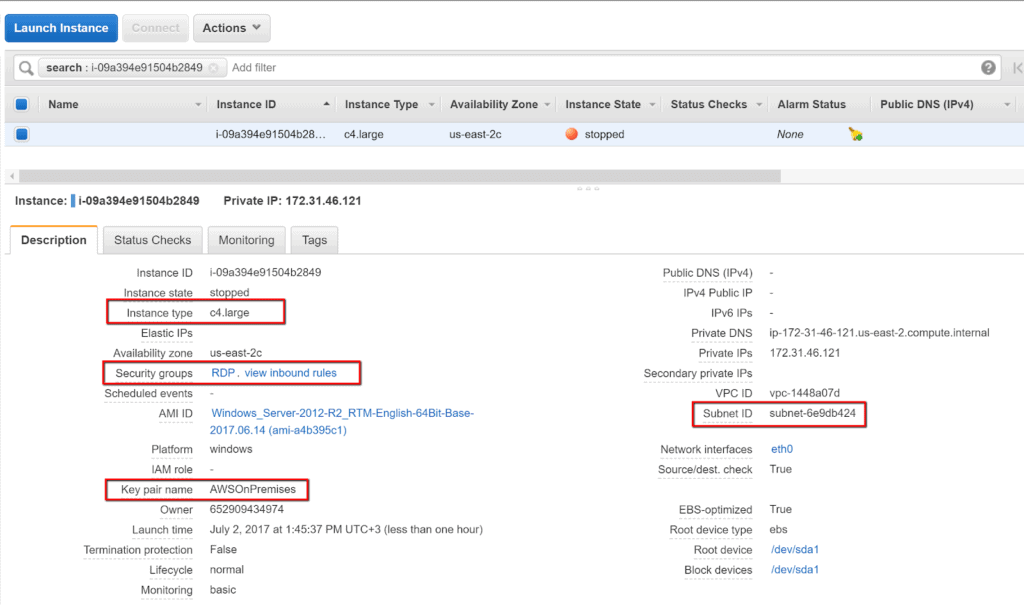Jump to first page using the pagination arrow icon
The height and width of the screenshot is (605, 1024).
[x=1016, y=67]
